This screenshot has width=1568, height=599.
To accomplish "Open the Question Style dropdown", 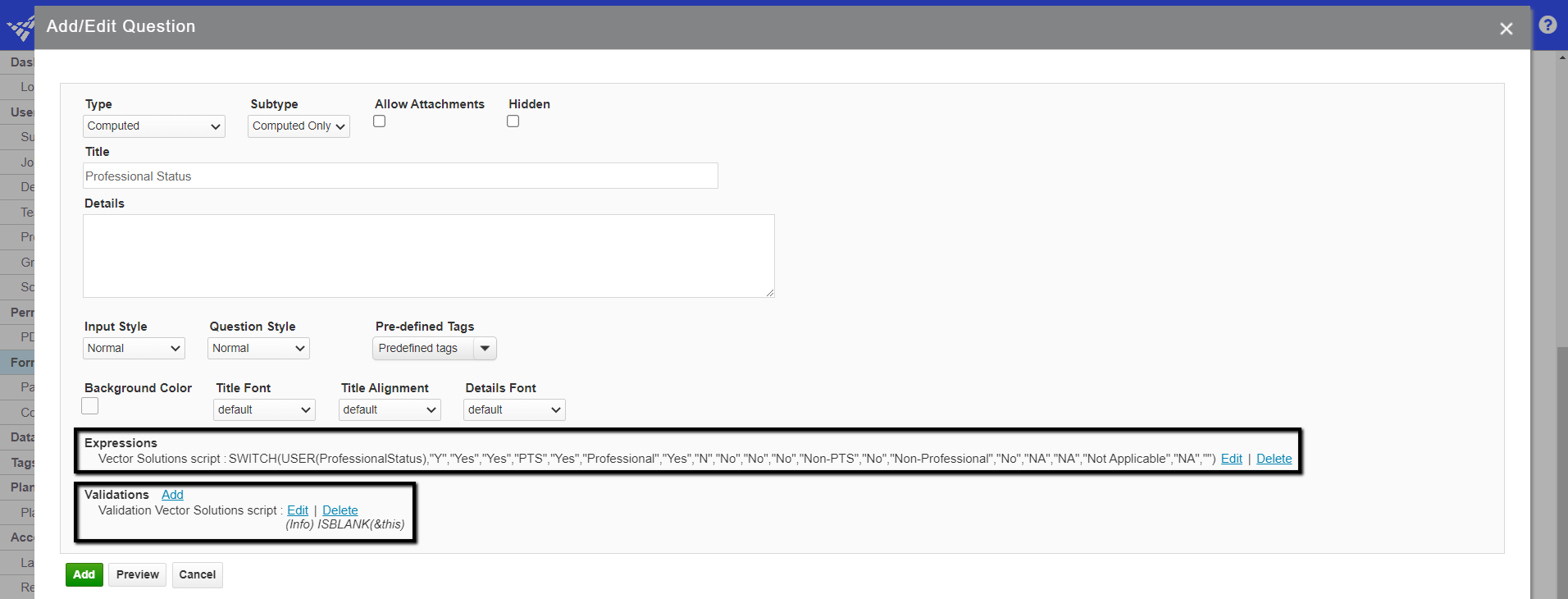I will coord(258,349).
